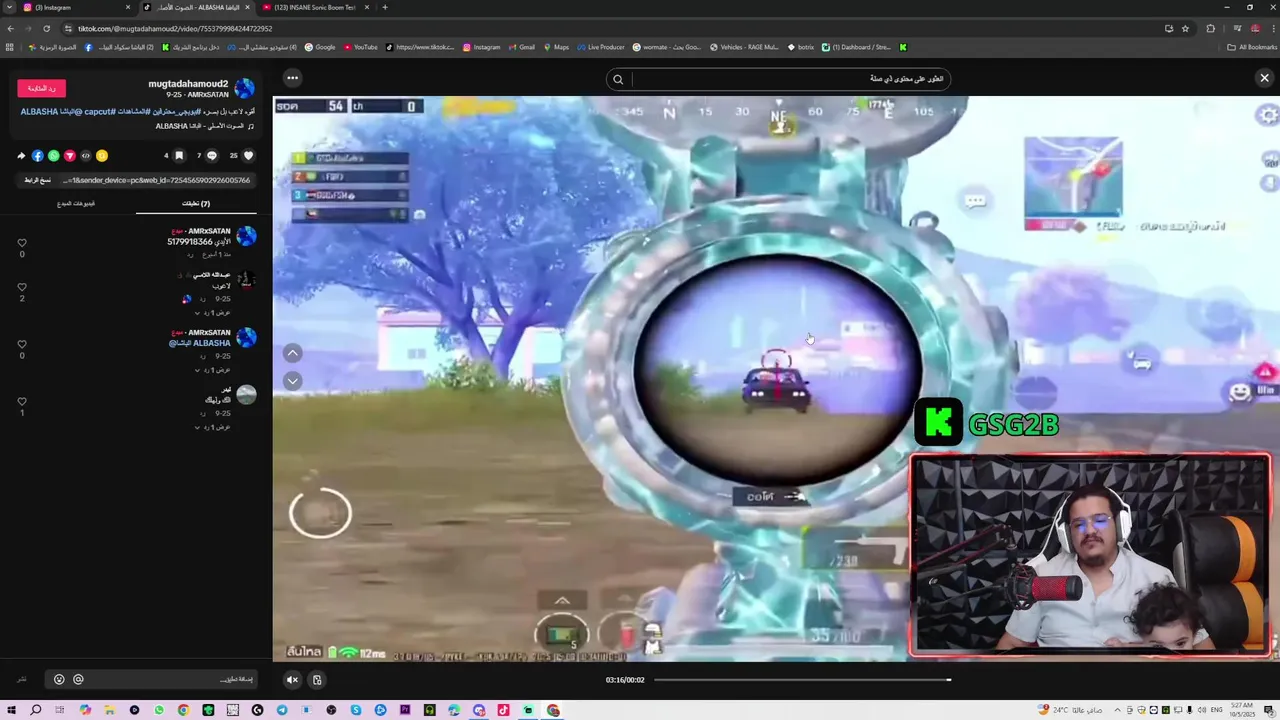Switch to INSANE Sonic Boom YouTube tab
This screenshot has width=1280, height=720.
[315, 7]
